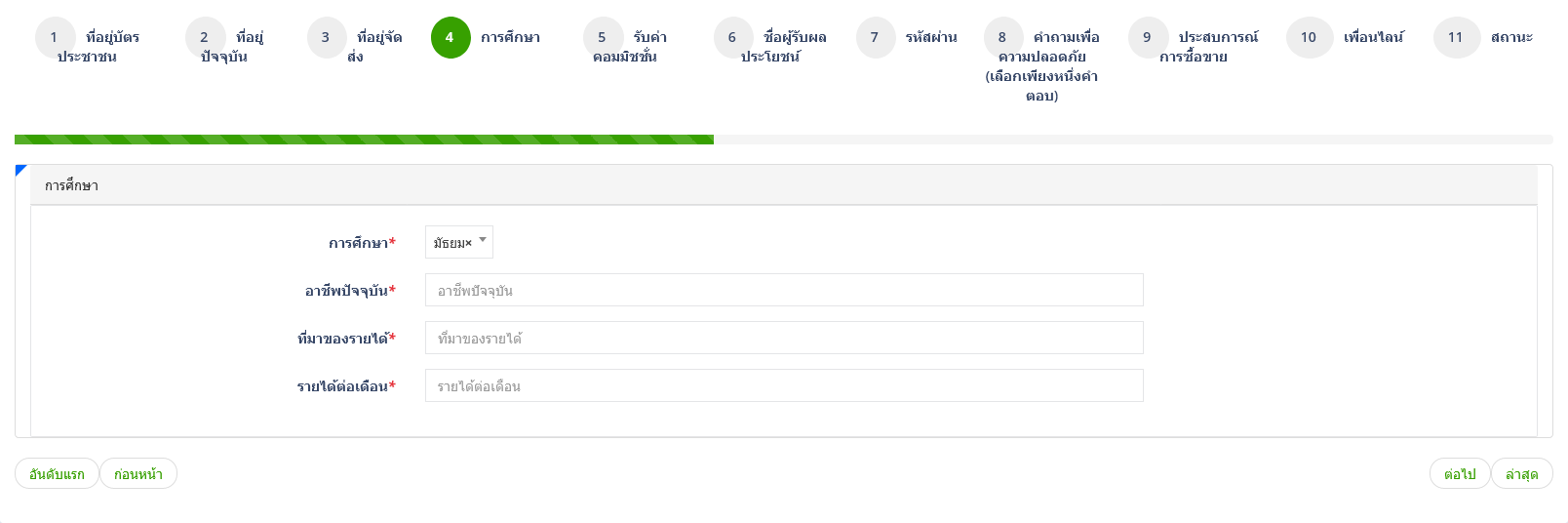The image size is (1568, 523).
Task: Click into the ที่มาของรายได้ text box
Action: tap(784, 339)
